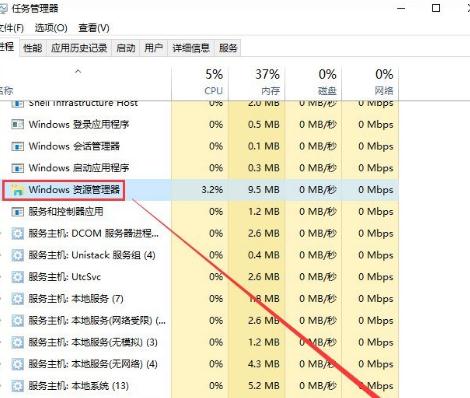Switch to the 详细信息 tab
Image resolution: width=470 pixels, height=398 pixels.
tap(191, 48)
